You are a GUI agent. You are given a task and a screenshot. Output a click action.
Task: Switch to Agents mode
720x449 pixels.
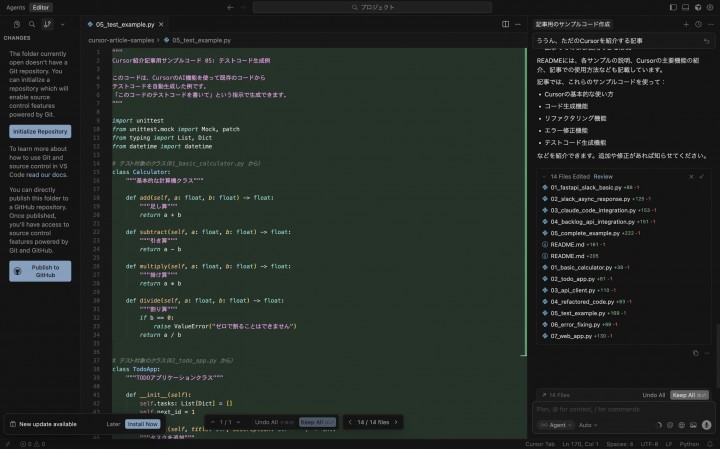[15, 7]
